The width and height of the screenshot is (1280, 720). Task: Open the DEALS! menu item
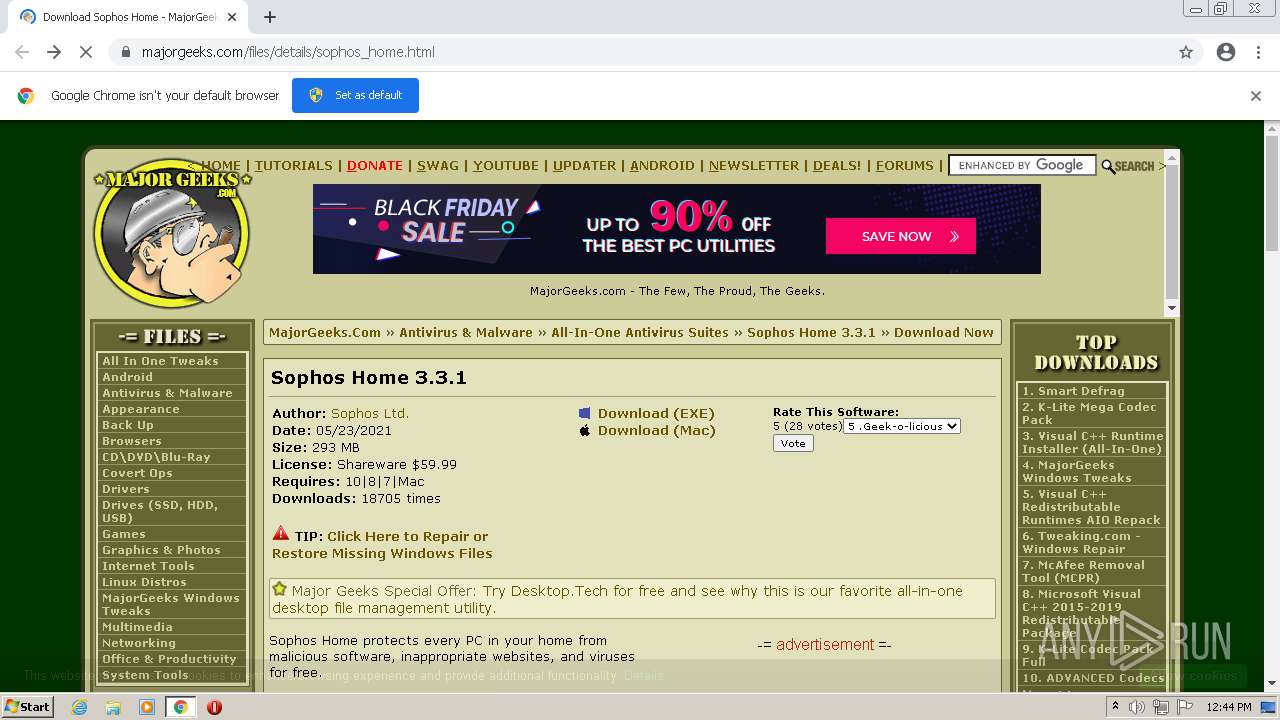click(837, 166)
